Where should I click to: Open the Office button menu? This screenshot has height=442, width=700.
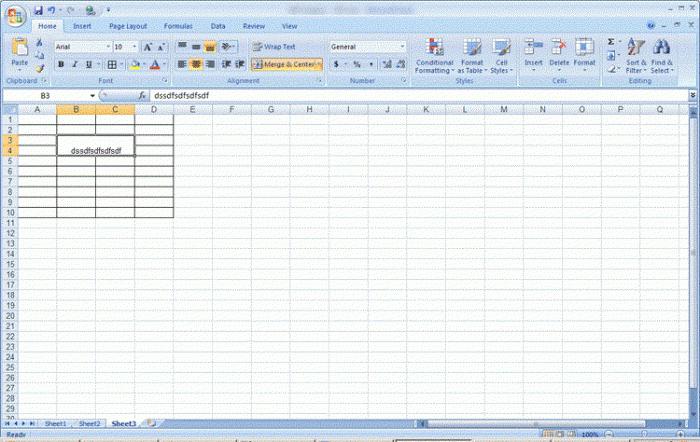pos(15,15)
